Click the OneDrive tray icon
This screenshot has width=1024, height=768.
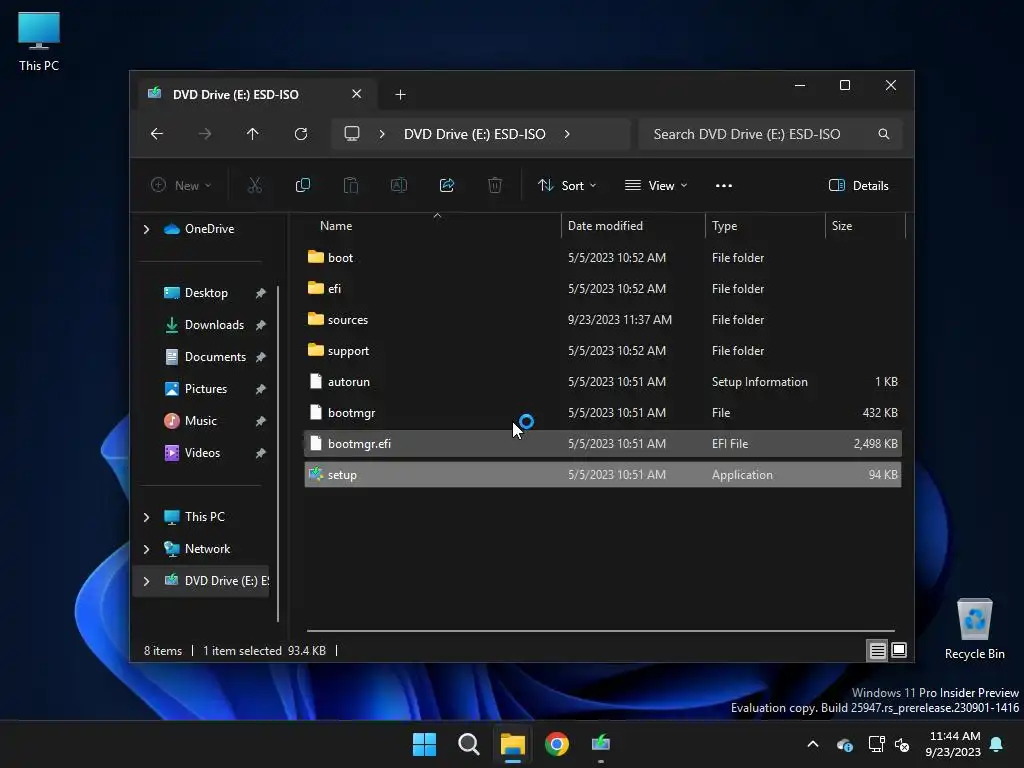845,744
